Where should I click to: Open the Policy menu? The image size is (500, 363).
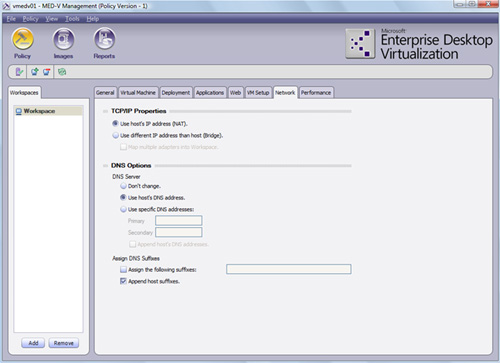tap(30, 19)
